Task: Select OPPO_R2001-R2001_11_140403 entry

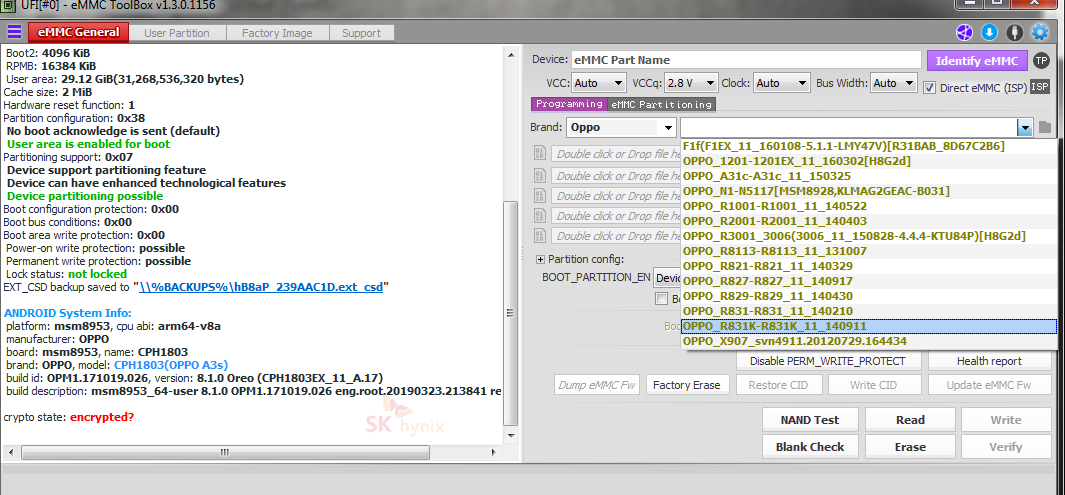Action: point(869,221)
